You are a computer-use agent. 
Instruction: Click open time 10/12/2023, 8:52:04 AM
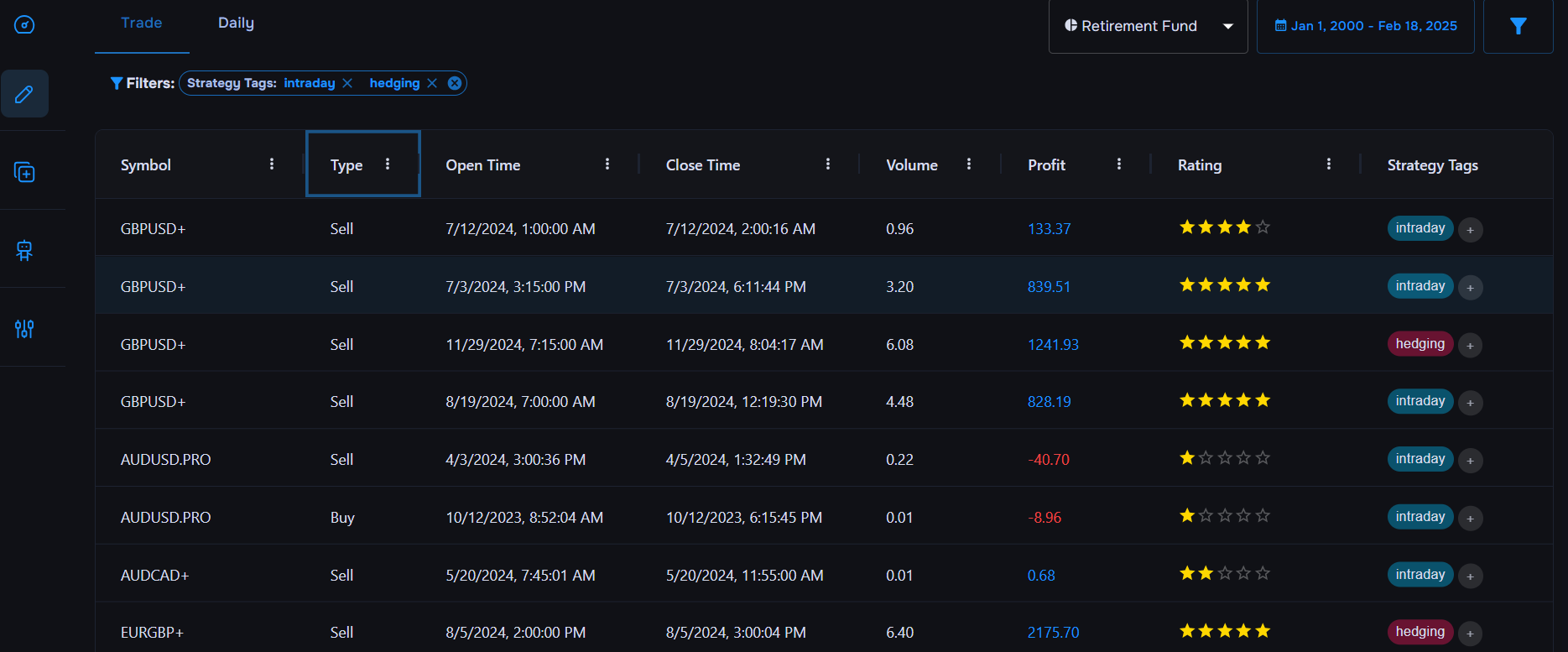coord(524,518)
